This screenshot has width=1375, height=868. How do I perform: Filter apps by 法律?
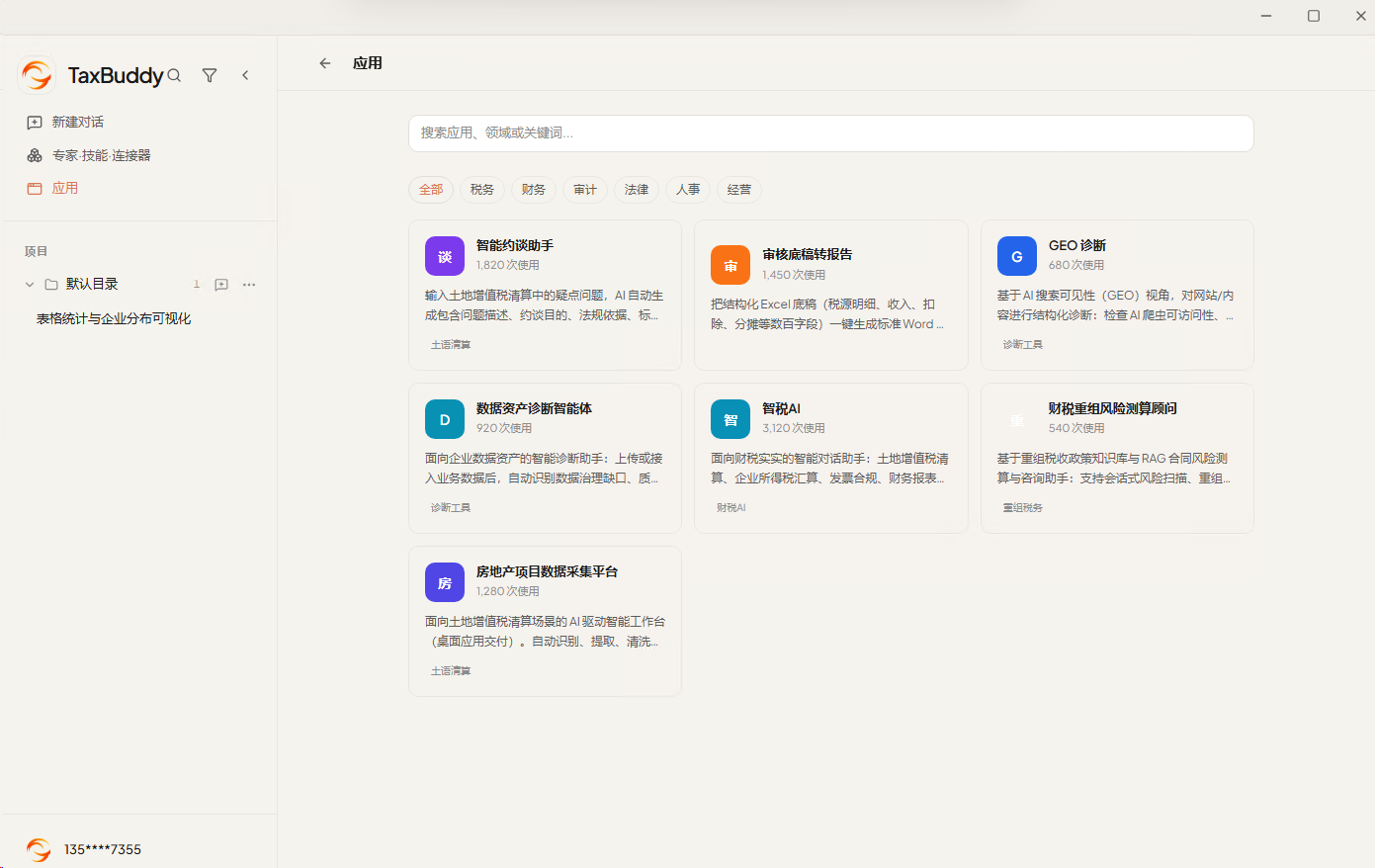pos(637,190)
